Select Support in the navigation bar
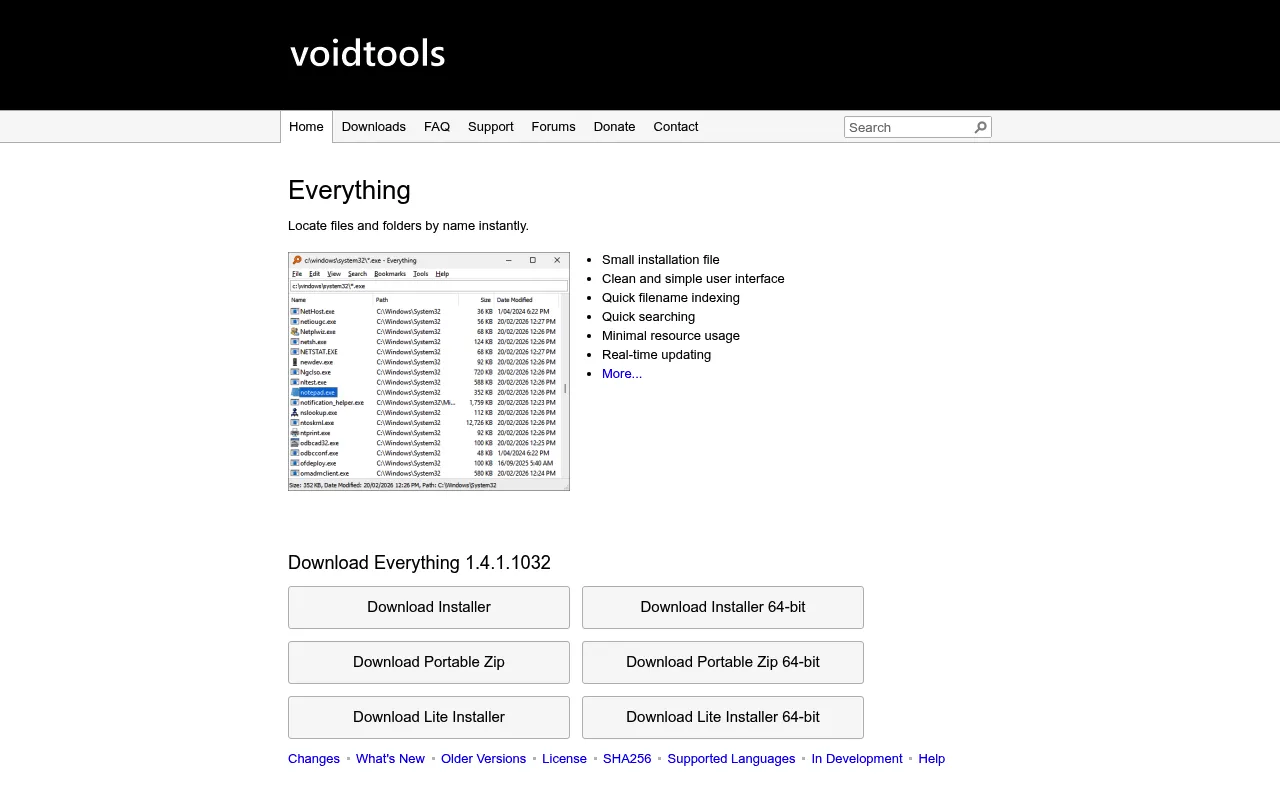Screen dimensions: 1280x800 (x=490, y=127)
